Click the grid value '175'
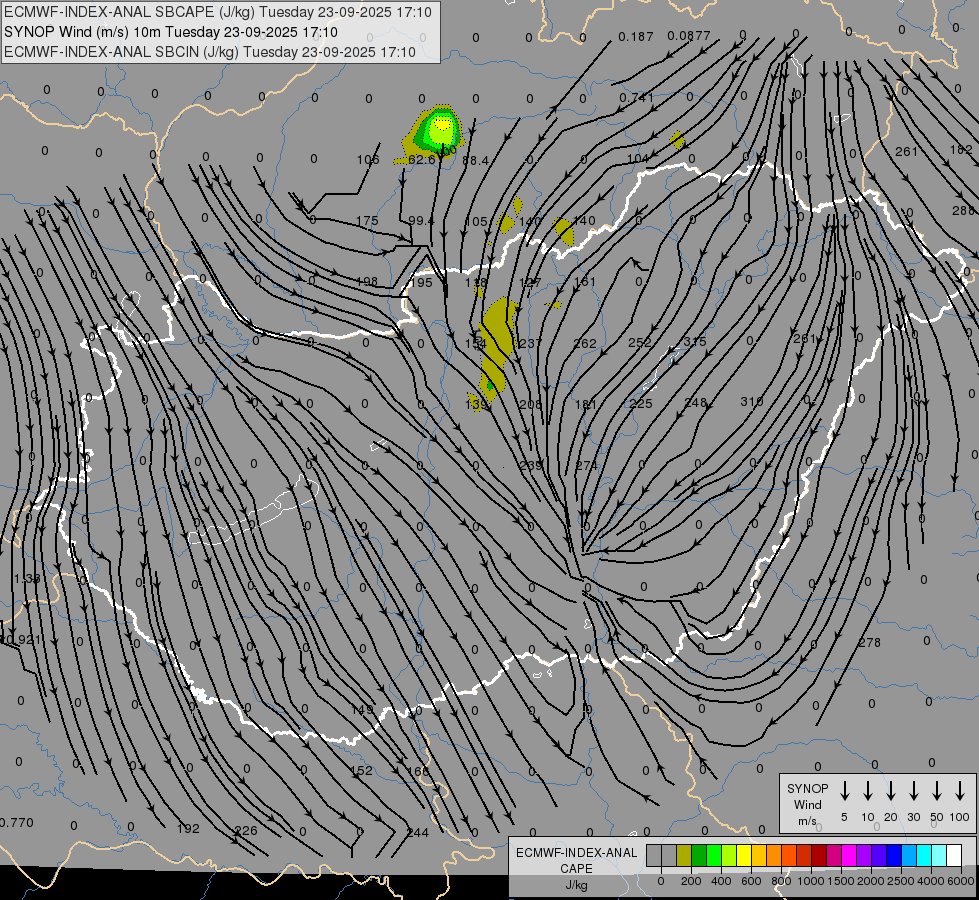The height and width of the screenshot is (900, 979). [x=367, y=220]
